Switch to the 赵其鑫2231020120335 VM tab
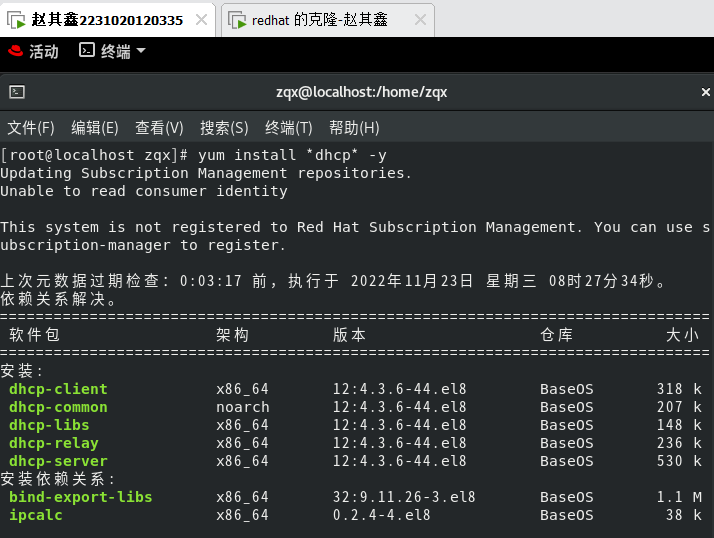Viewport: 714px width, 538px height. (x=107, y=20)
